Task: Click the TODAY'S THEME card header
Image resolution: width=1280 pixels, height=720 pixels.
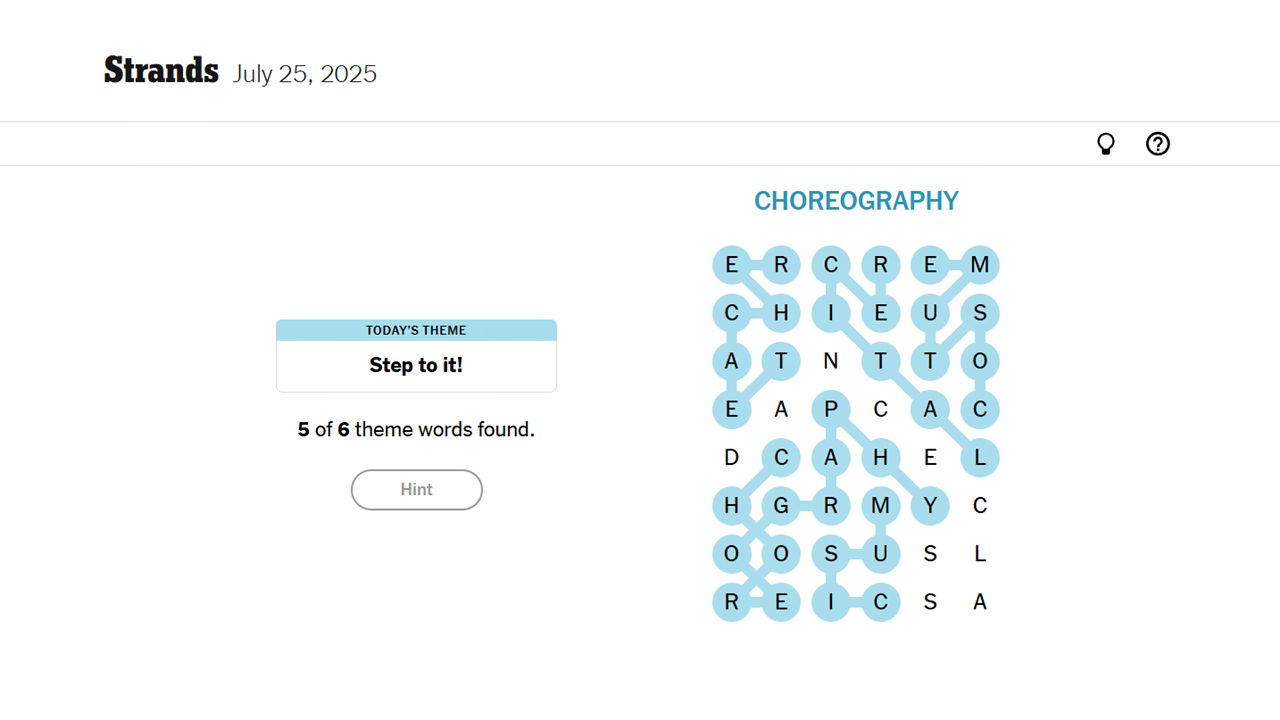Action: click(x=416, y=330)
